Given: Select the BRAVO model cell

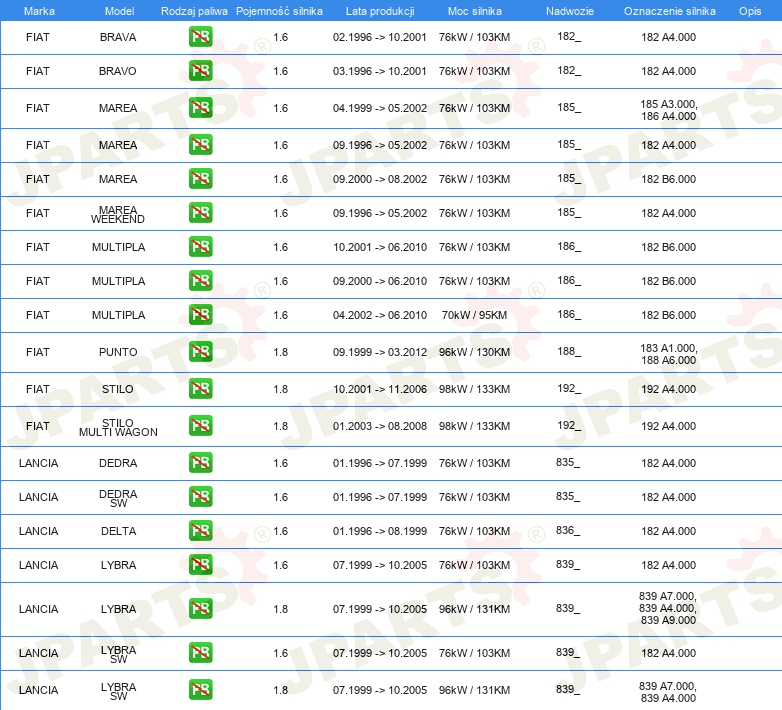Looking at the screenshot, I should [x=118, y=71].
